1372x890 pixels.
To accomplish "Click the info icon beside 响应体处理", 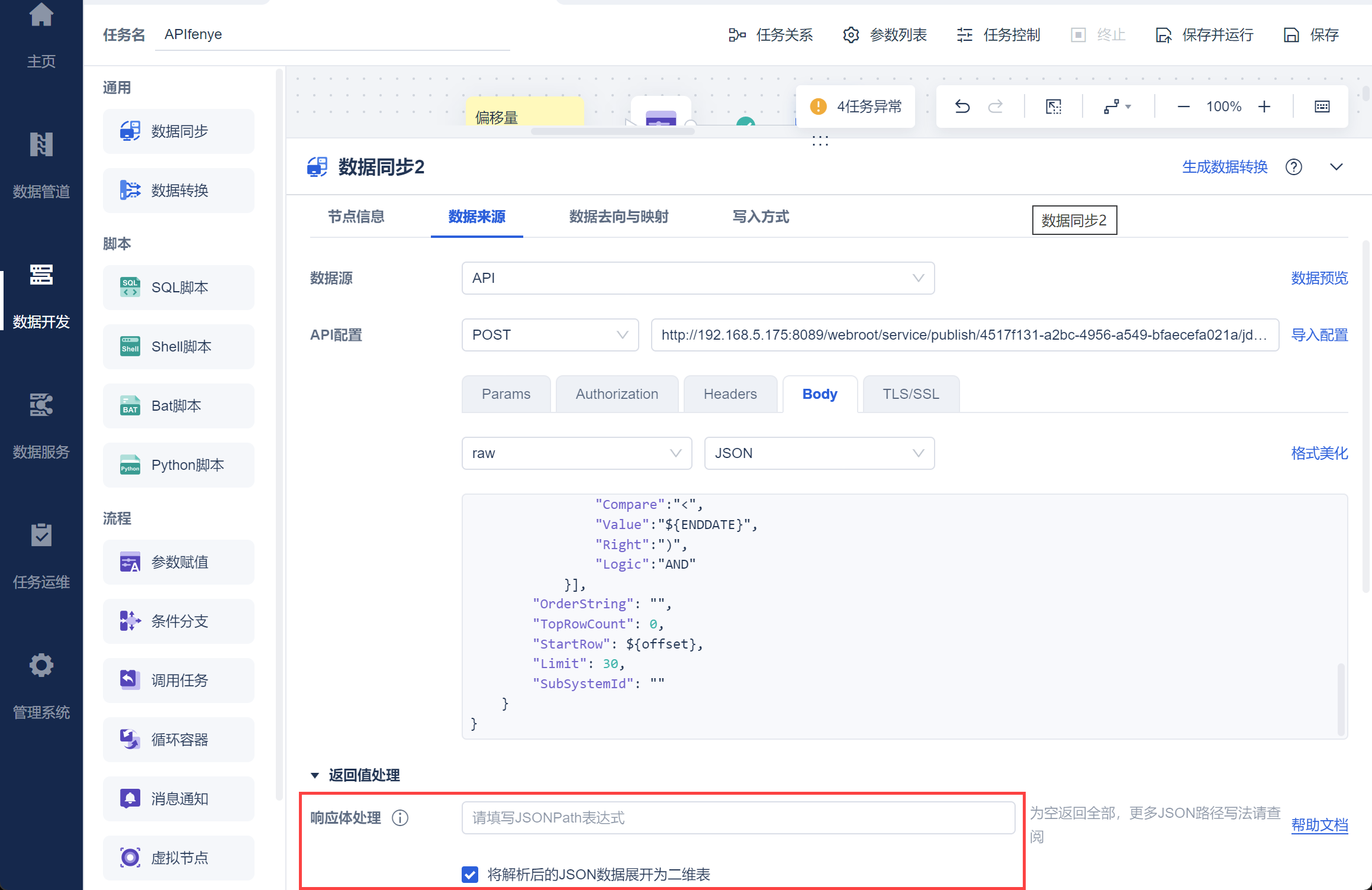I will click(x=401, y=818).
